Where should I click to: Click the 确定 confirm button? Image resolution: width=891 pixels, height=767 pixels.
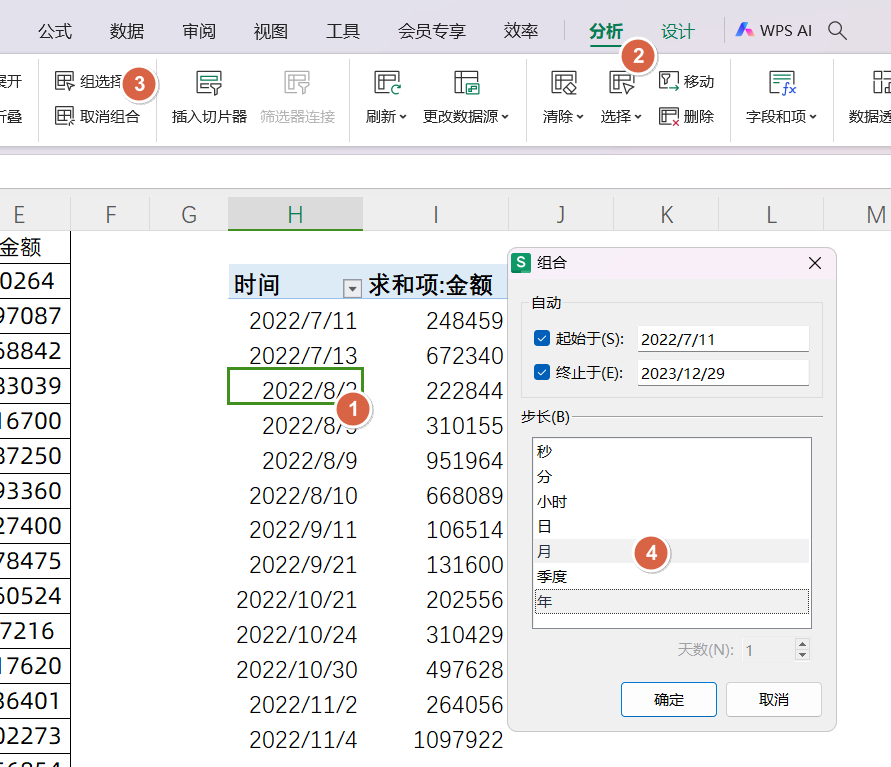point(668,699)
